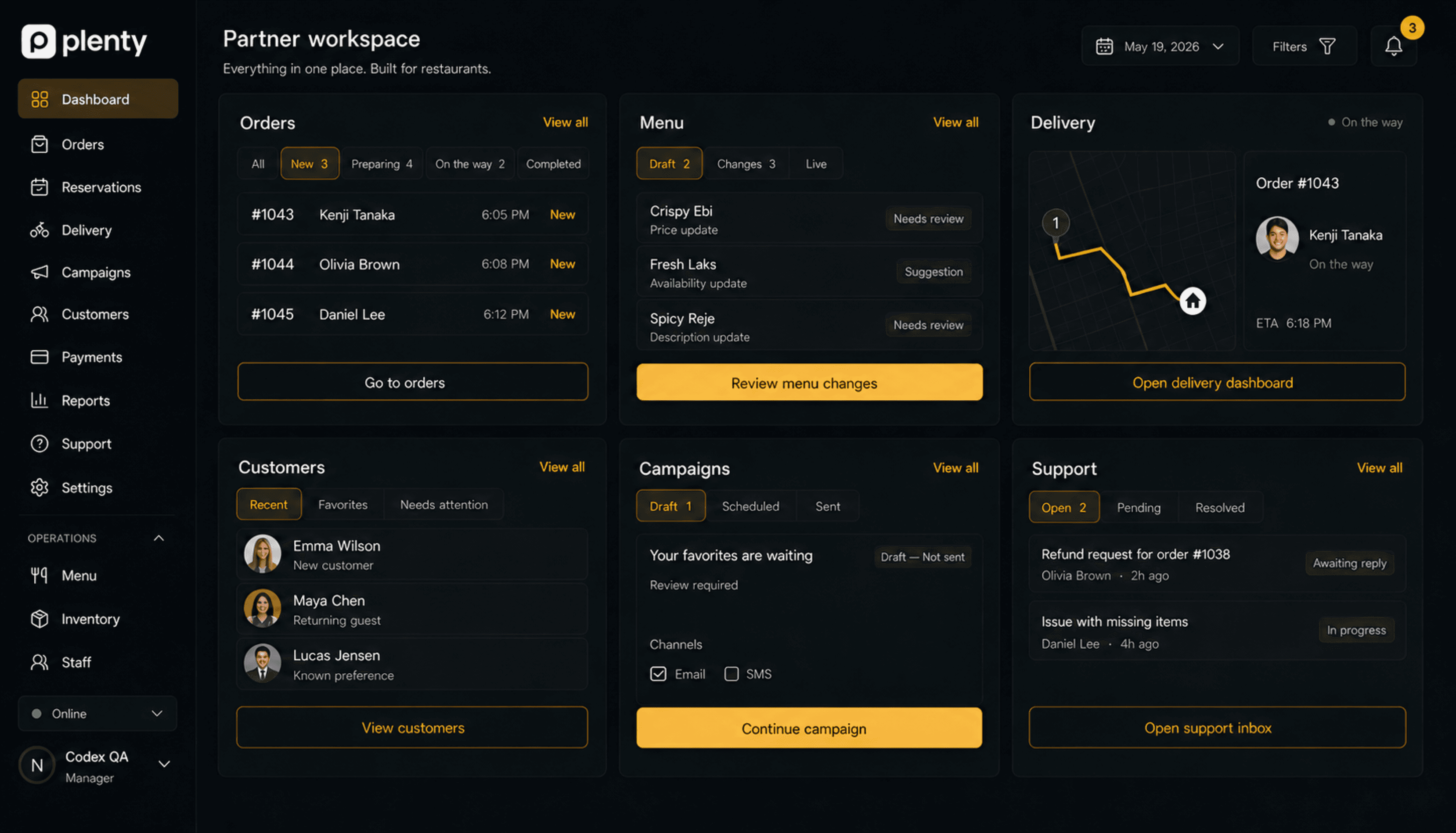Switch to customers Favorites tab
Viewport: 1456px width, 833px height.
click(x=343, y=505)
